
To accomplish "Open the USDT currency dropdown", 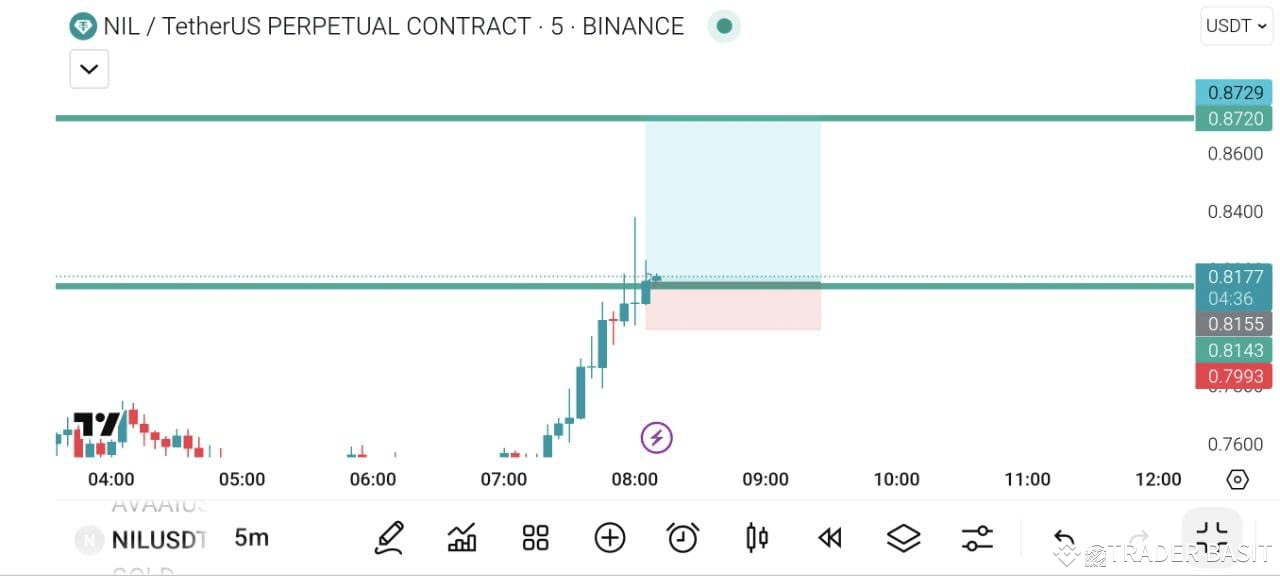I will coord(1237,26).
